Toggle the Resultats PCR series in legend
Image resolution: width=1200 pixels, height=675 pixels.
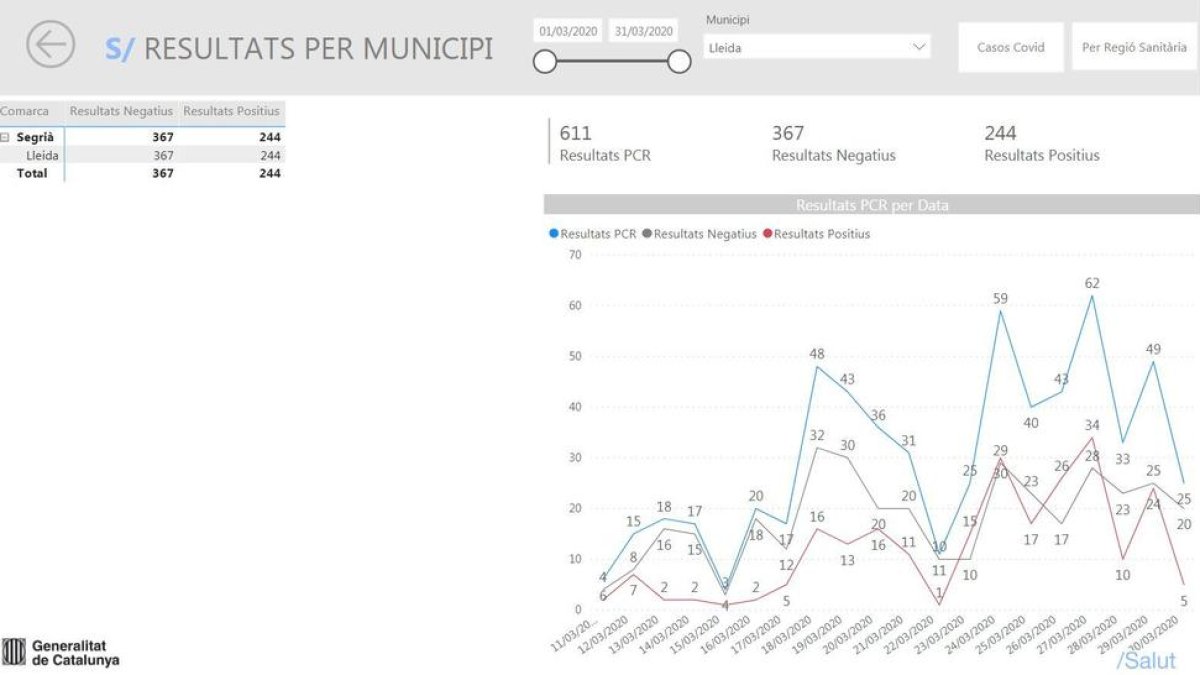(x=598, y=233)
